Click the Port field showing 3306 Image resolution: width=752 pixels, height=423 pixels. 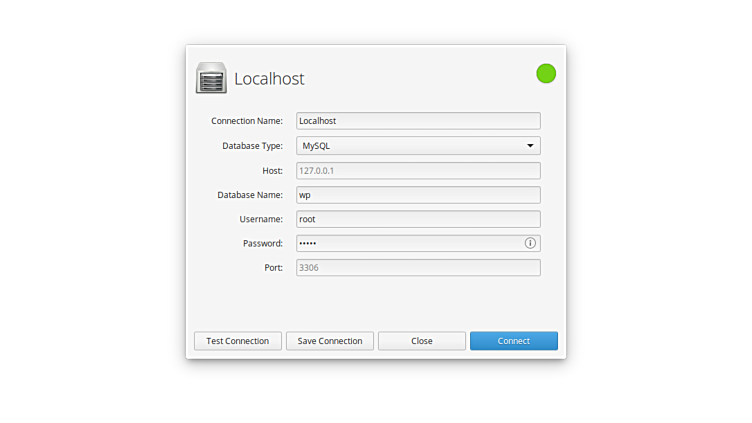(418, 268)
